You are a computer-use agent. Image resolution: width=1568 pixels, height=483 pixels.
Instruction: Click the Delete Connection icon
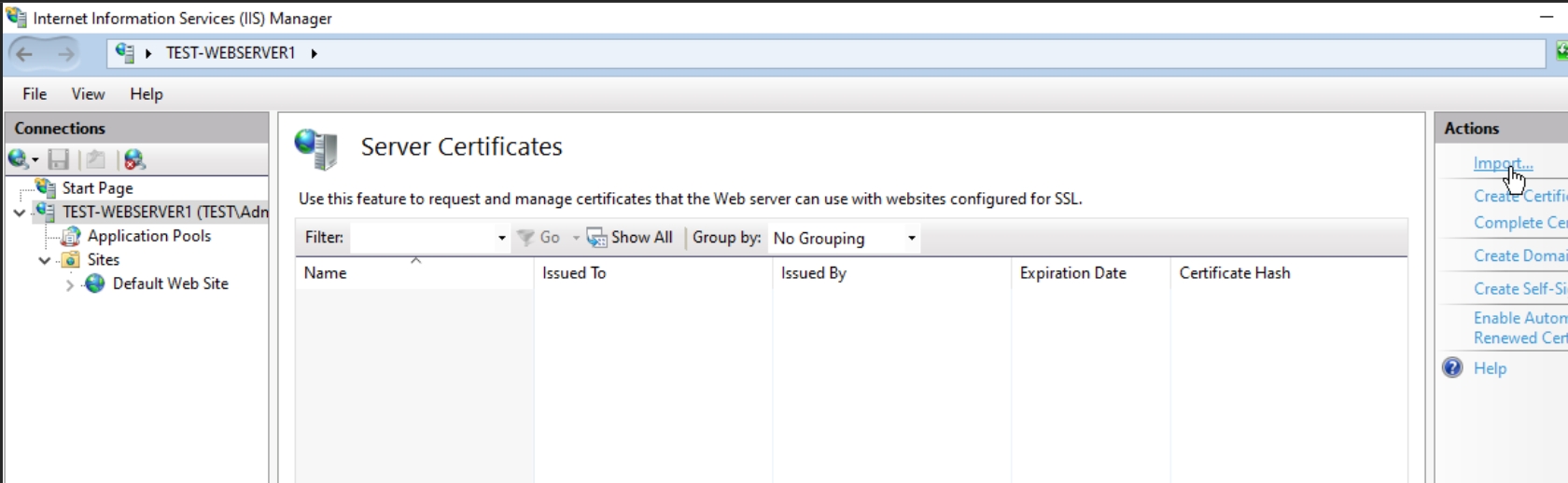(x=134, y=159)
